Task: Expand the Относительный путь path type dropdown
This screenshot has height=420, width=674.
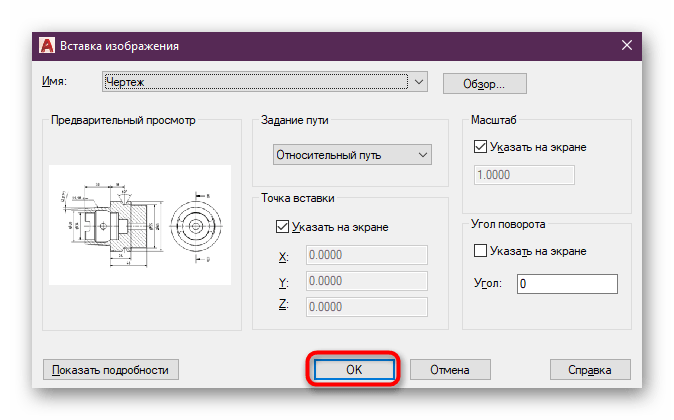Action: tap(352, 155)
